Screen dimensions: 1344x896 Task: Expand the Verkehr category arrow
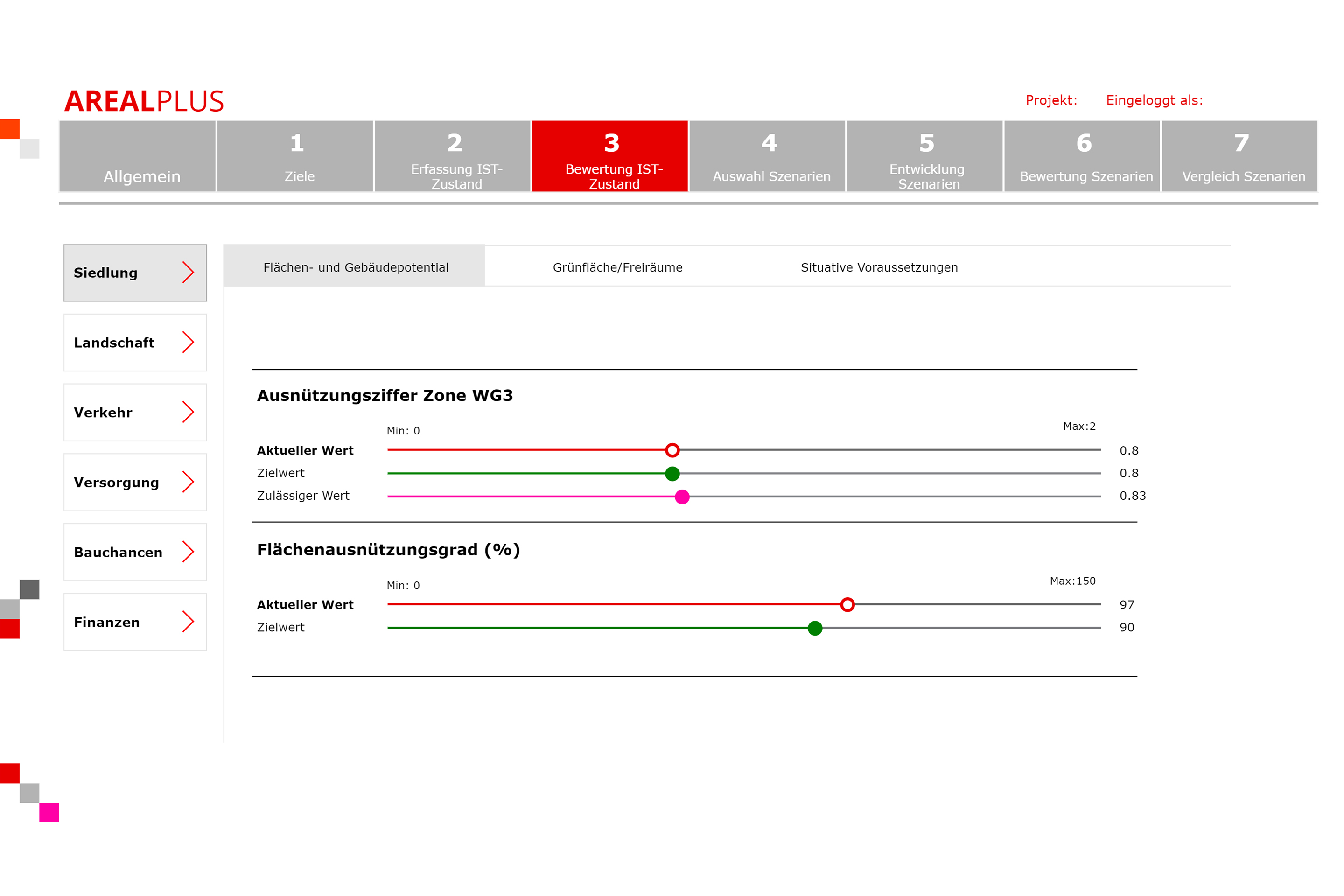(188, 412)
